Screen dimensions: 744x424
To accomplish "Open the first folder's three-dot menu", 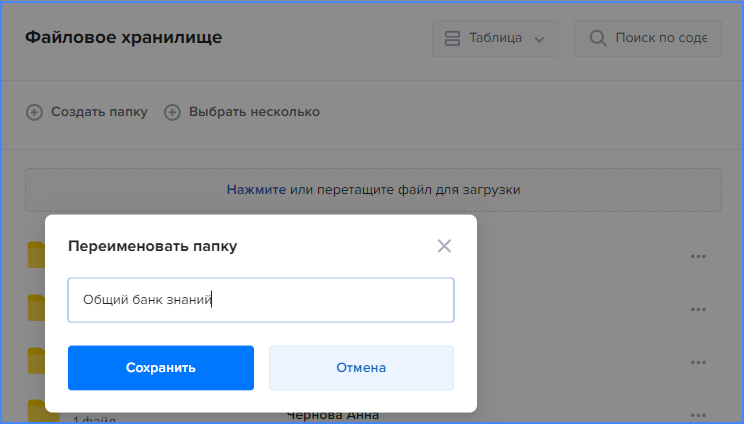I will (x=698, y=257).
